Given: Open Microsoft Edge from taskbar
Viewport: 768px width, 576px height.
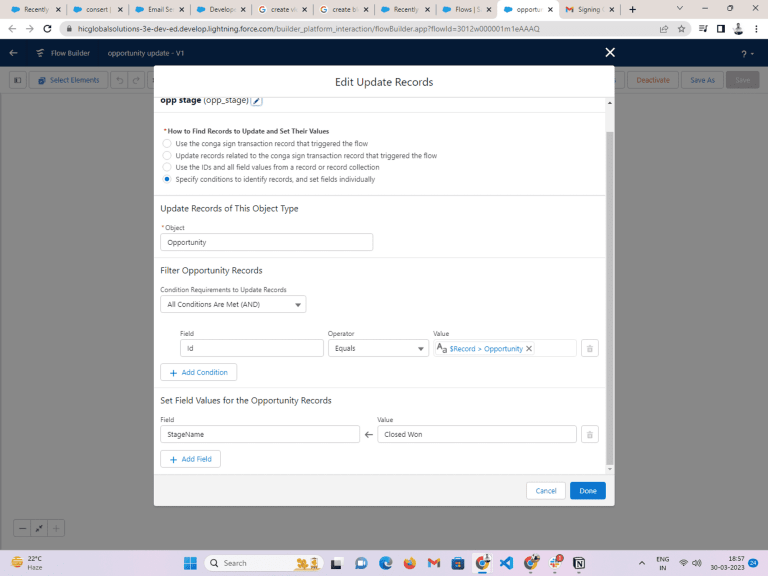Looking at the screenshot, I should (385, 563).
